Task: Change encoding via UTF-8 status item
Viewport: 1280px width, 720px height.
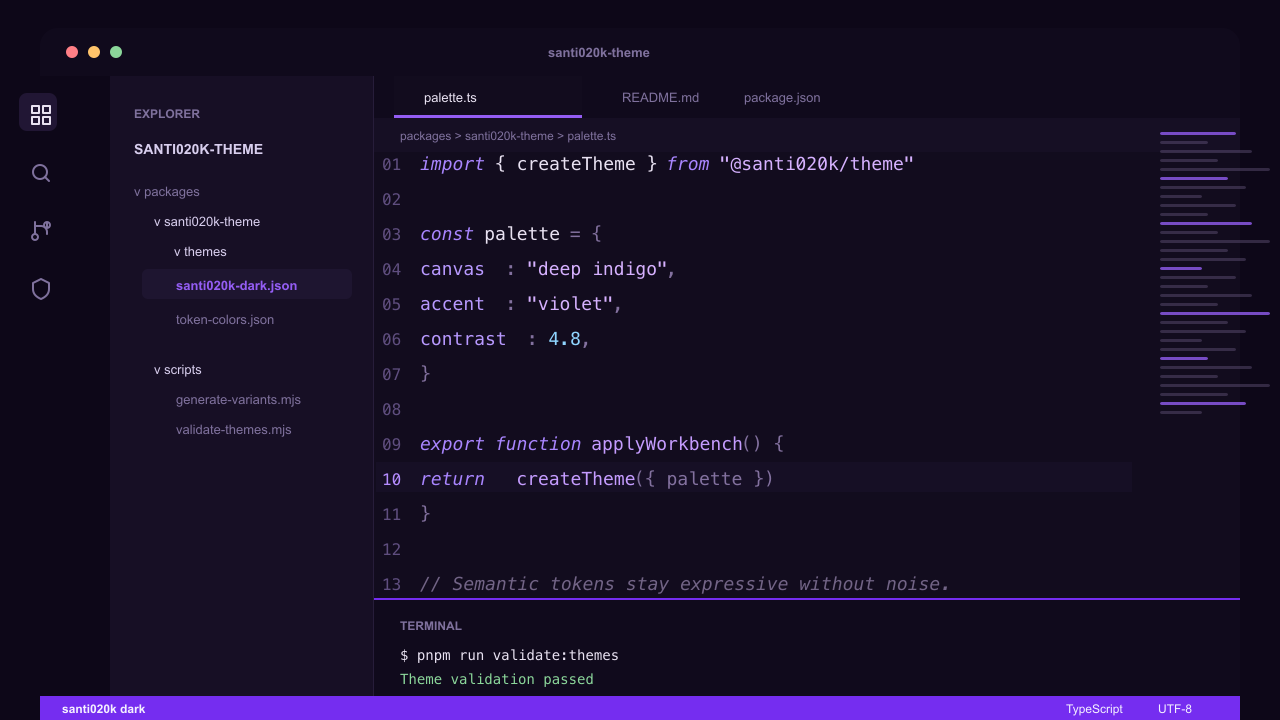Action: point(1175,709)
